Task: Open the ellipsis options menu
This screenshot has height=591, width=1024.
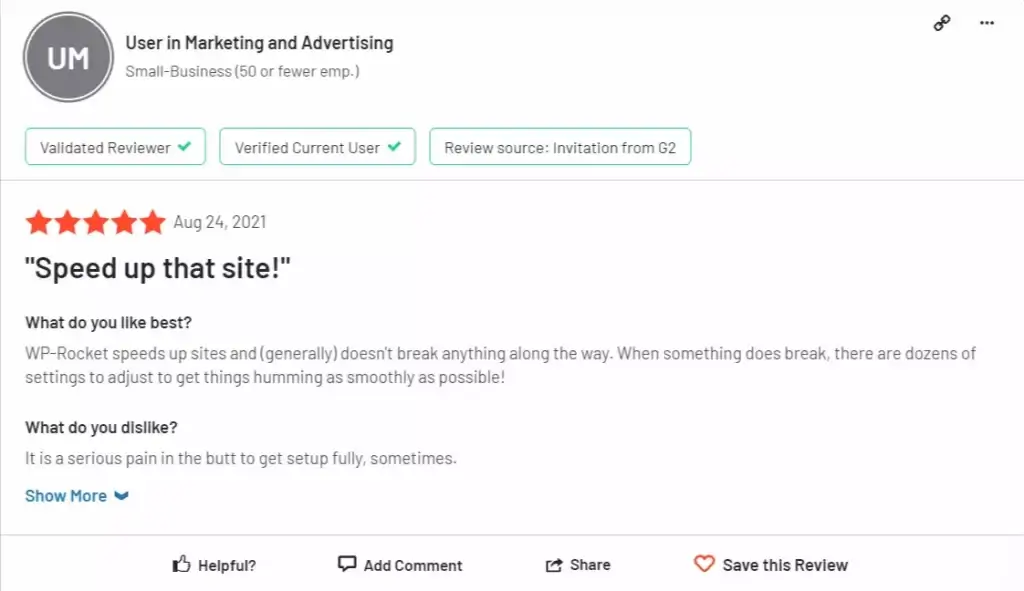Action: tap(986, 22)
